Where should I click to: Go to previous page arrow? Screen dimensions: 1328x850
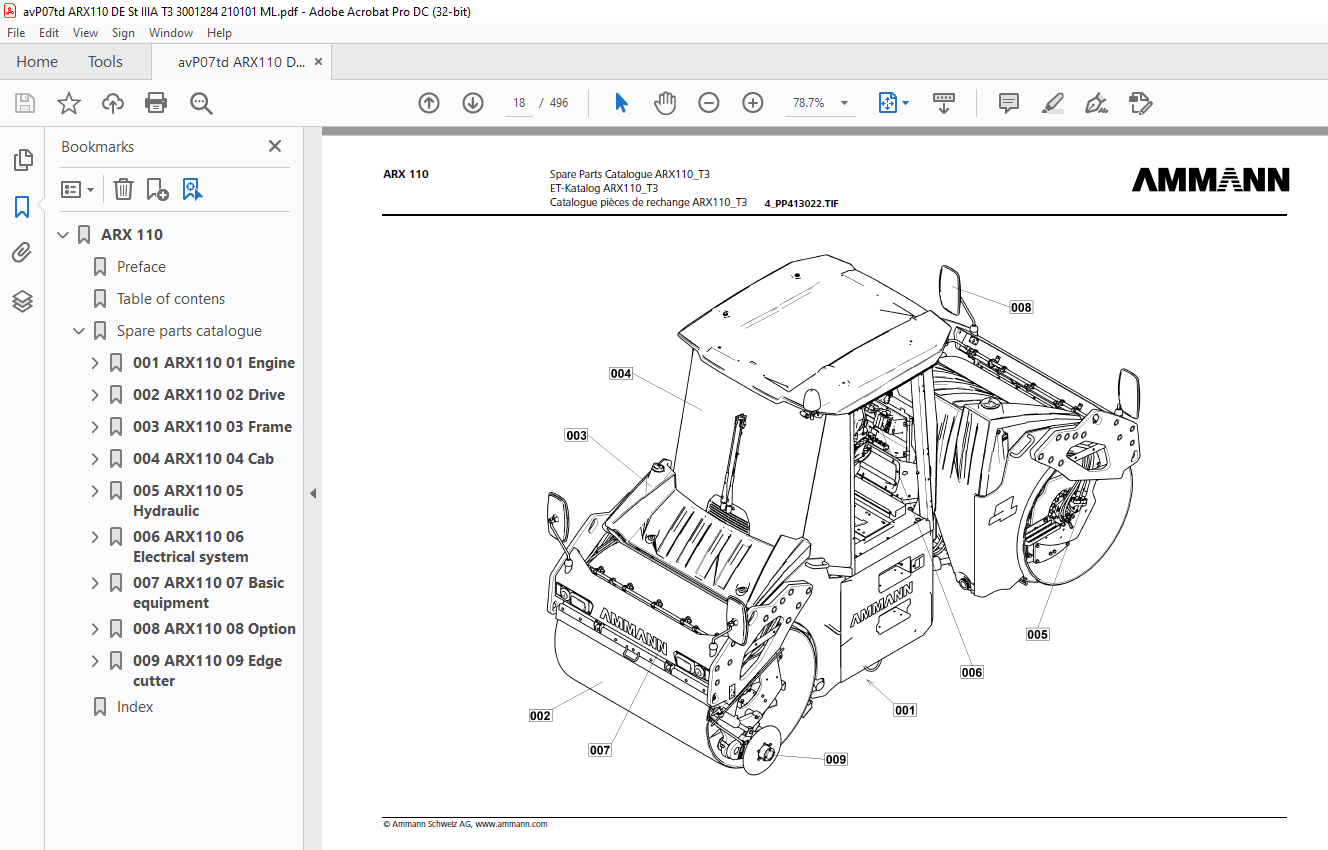coord(429,103)
